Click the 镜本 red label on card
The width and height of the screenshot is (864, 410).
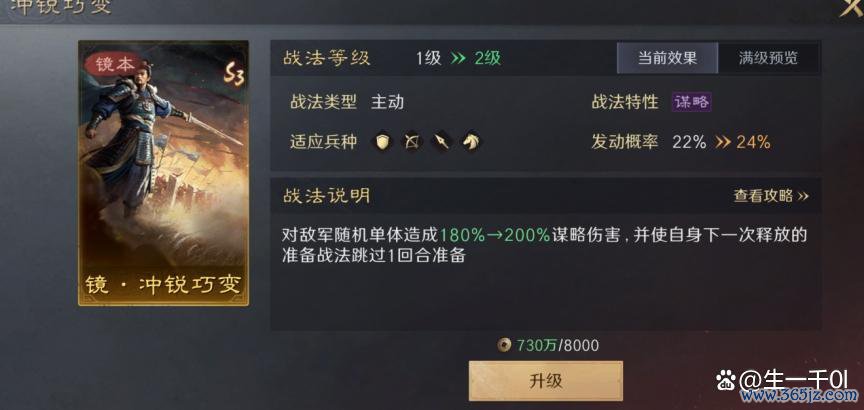click(115, 64)
